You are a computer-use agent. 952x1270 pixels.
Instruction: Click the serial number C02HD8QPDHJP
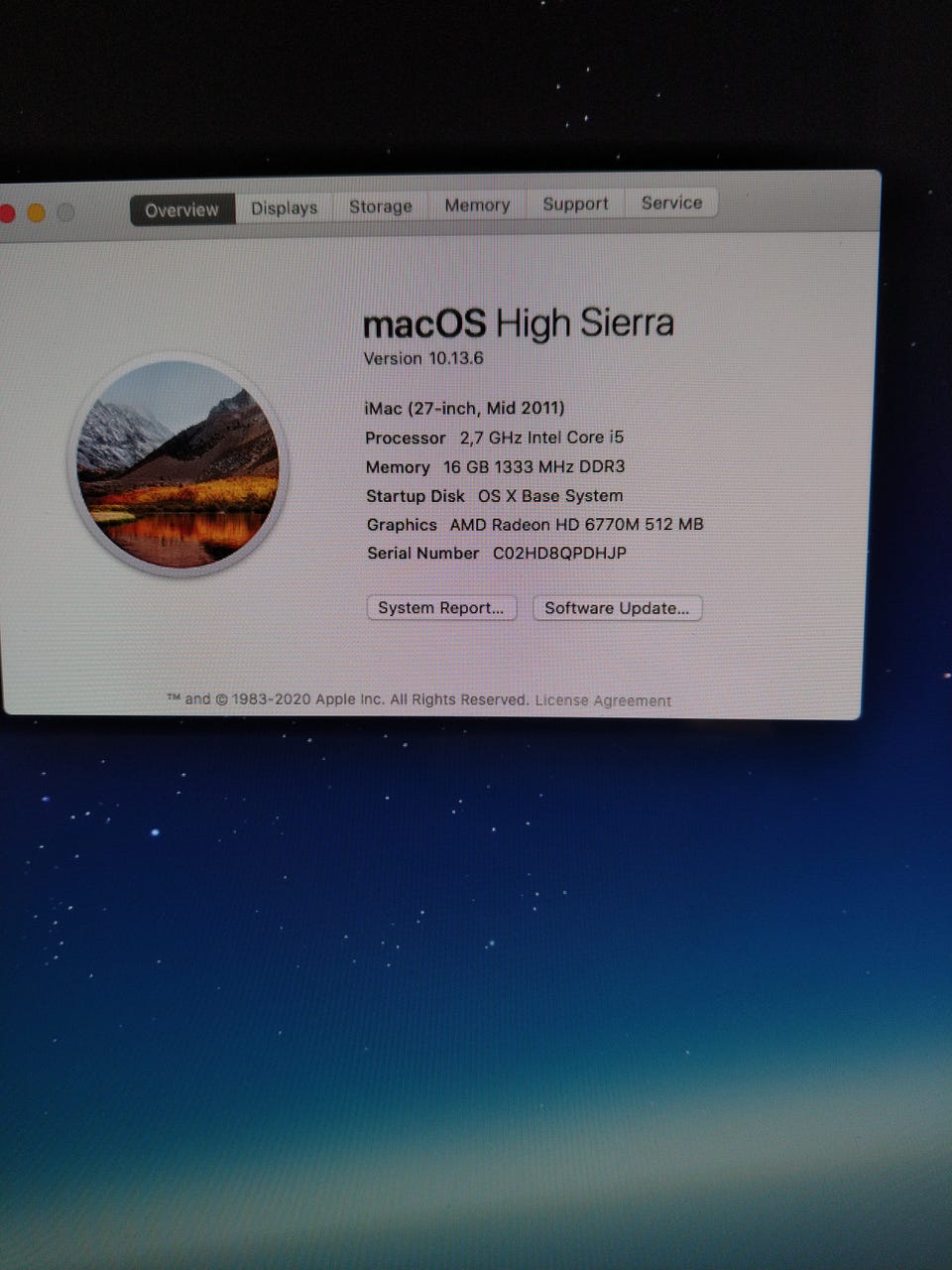[x=559, y=553]
